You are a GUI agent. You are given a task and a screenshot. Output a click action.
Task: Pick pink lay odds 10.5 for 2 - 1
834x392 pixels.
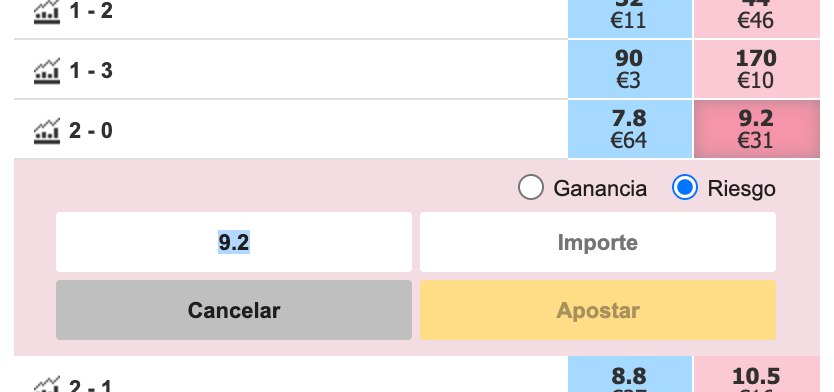point(756,374)
